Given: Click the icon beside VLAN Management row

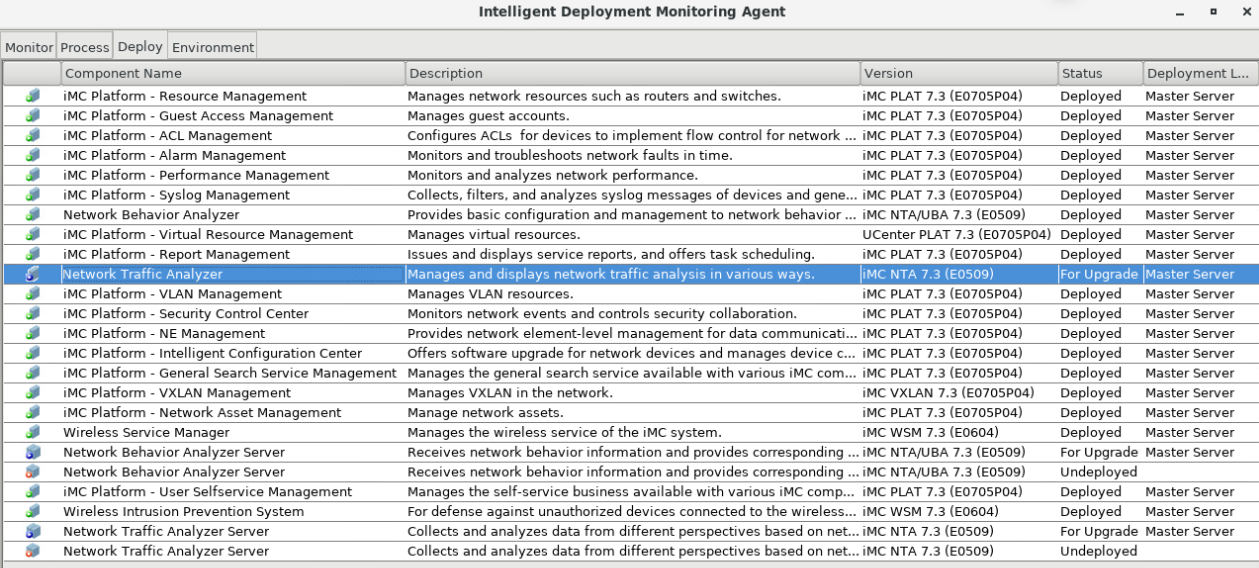Looking at the screenshot, I should click(x=33, y=294).
